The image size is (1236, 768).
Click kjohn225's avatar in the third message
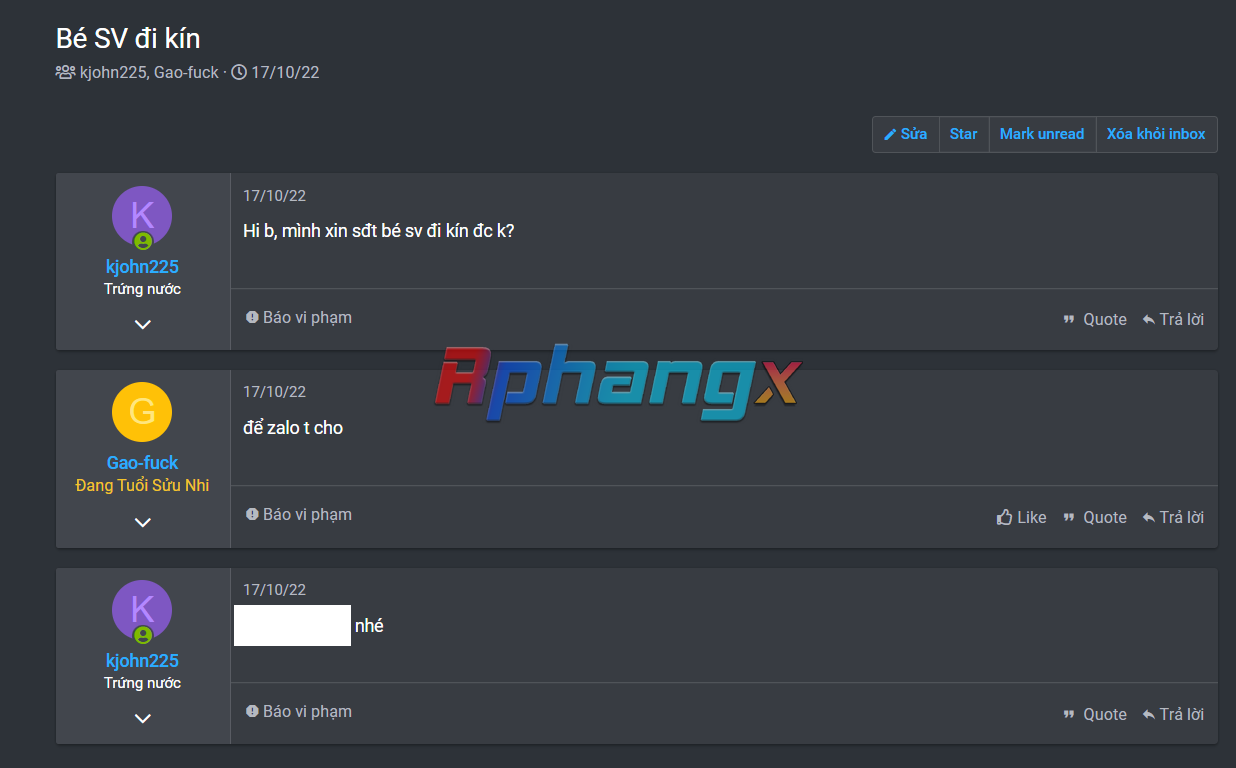[x=142, y=610]
